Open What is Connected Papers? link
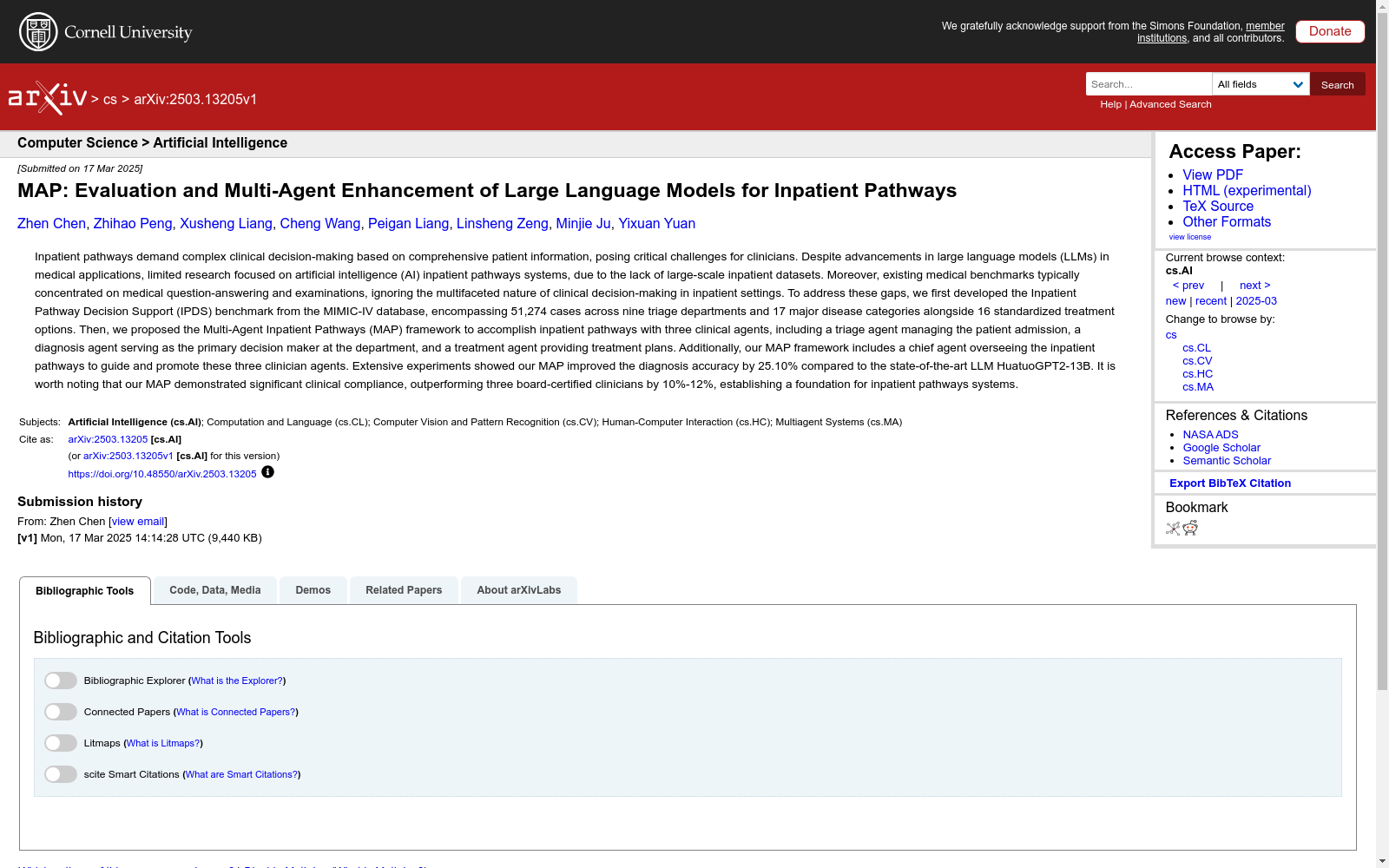 [236, 712]
